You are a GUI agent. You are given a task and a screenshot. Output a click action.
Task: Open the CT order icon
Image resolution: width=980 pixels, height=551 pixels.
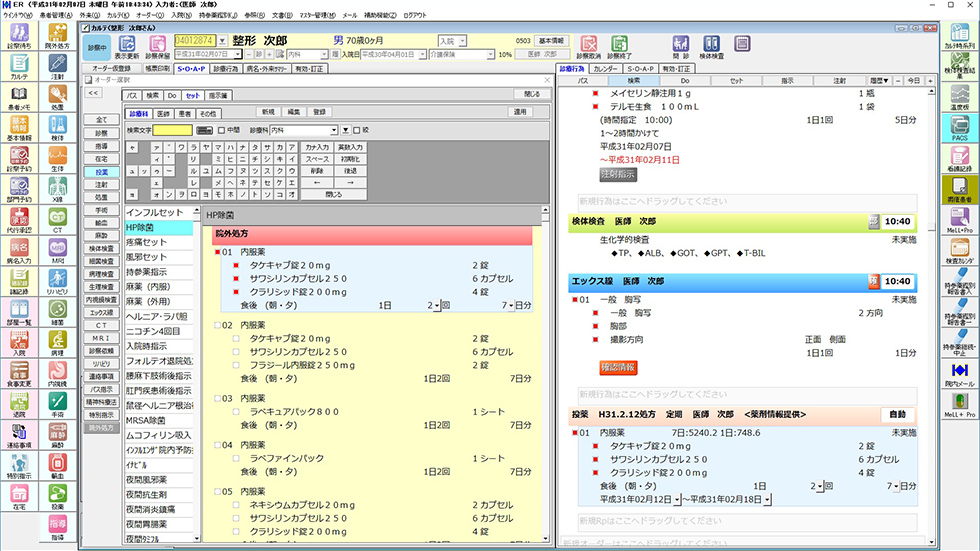click(57, 220)
